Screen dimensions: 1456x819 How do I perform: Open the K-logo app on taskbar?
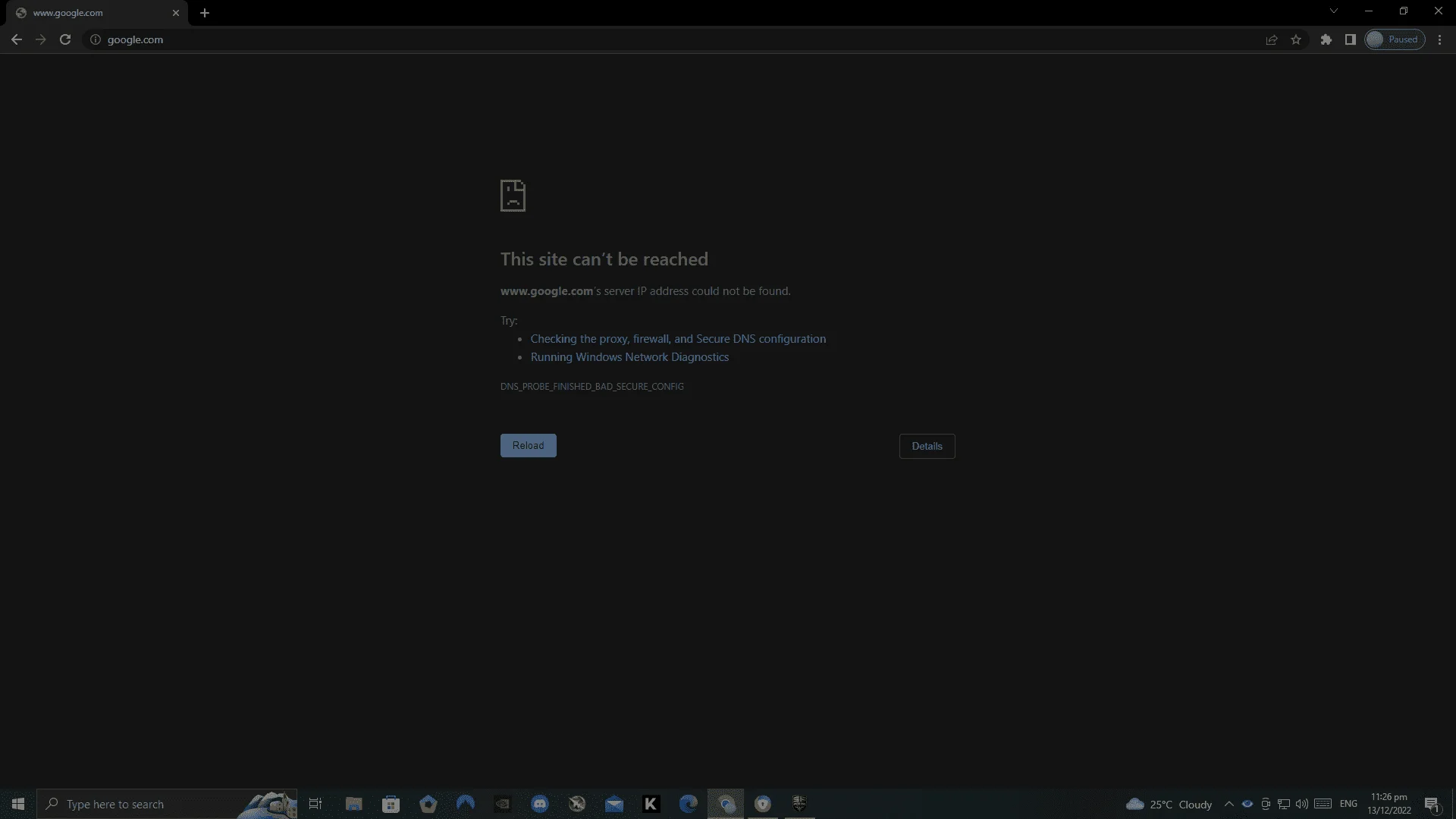tap(651, 804)
